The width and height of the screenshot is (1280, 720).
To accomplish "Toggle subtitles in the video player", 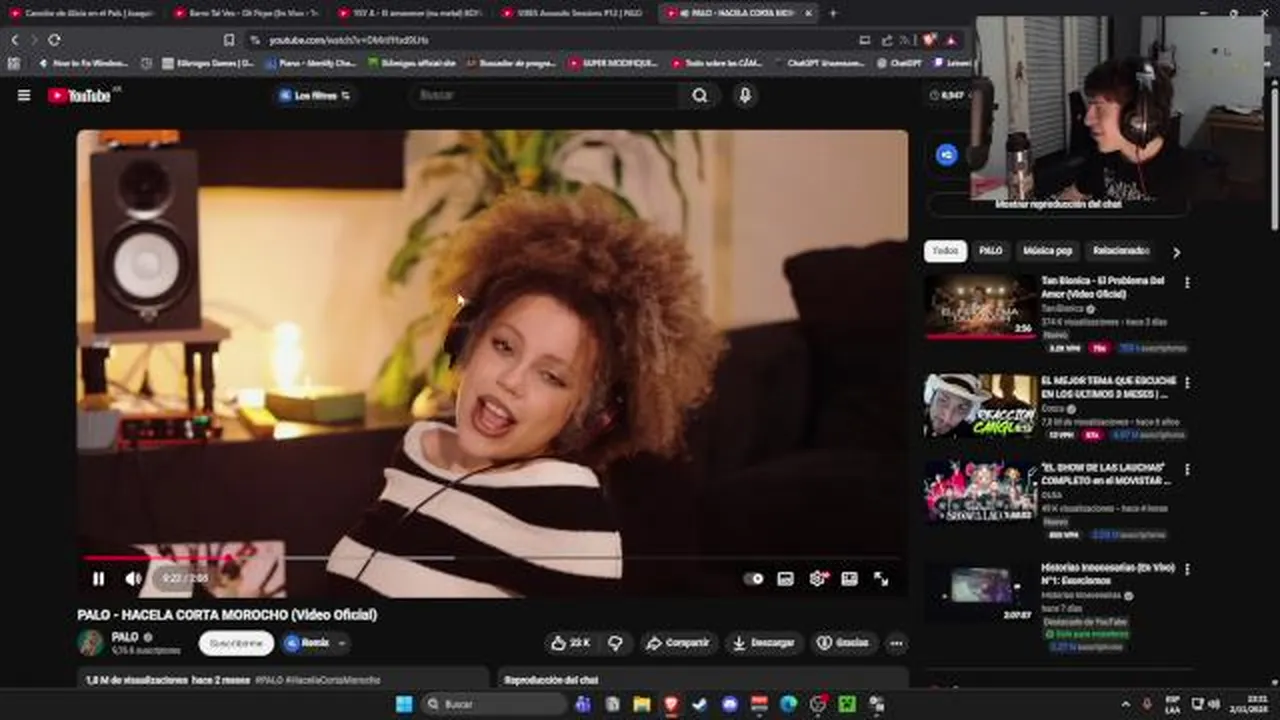I will (786, 578).
